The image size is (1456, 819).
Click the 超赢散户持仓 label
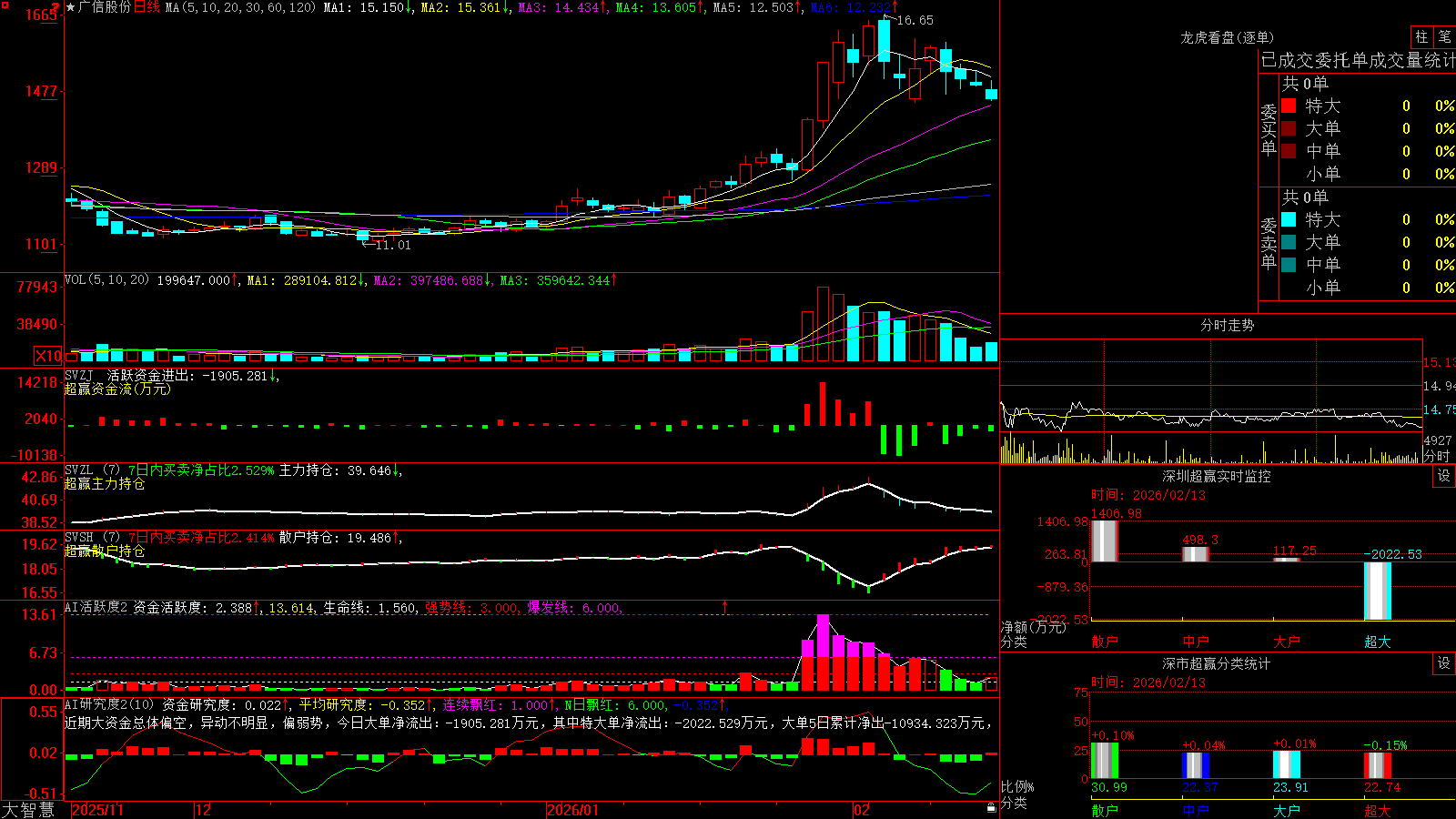point(105,551)
